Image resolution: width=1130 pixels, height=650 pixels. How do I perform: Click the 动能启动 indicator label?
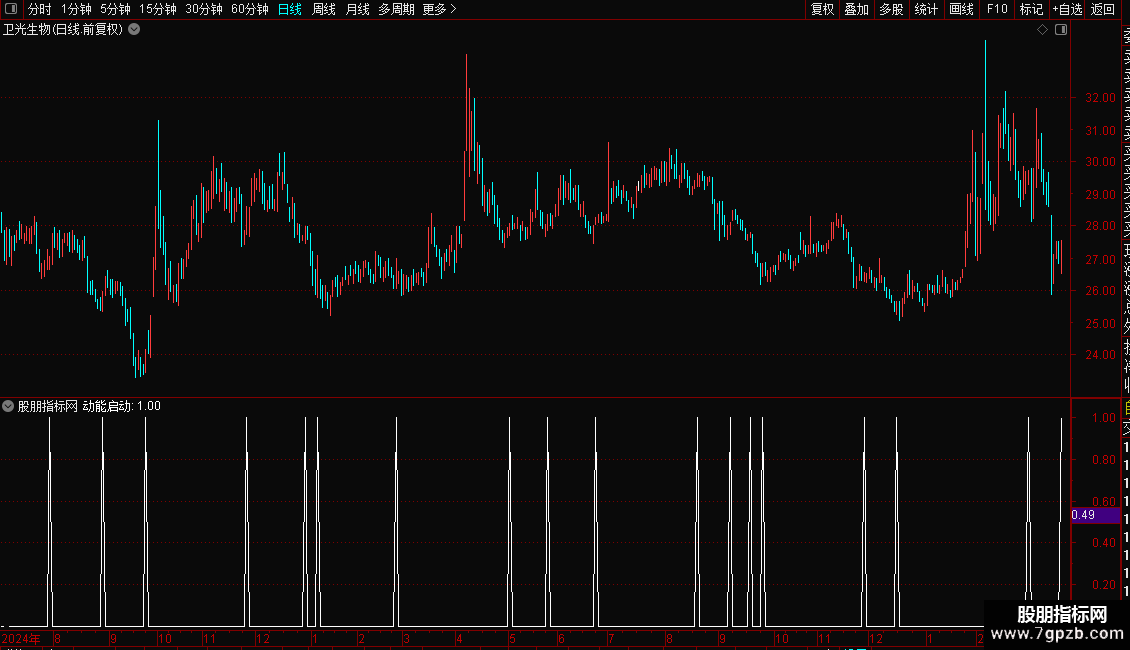(x=107, y=406)
